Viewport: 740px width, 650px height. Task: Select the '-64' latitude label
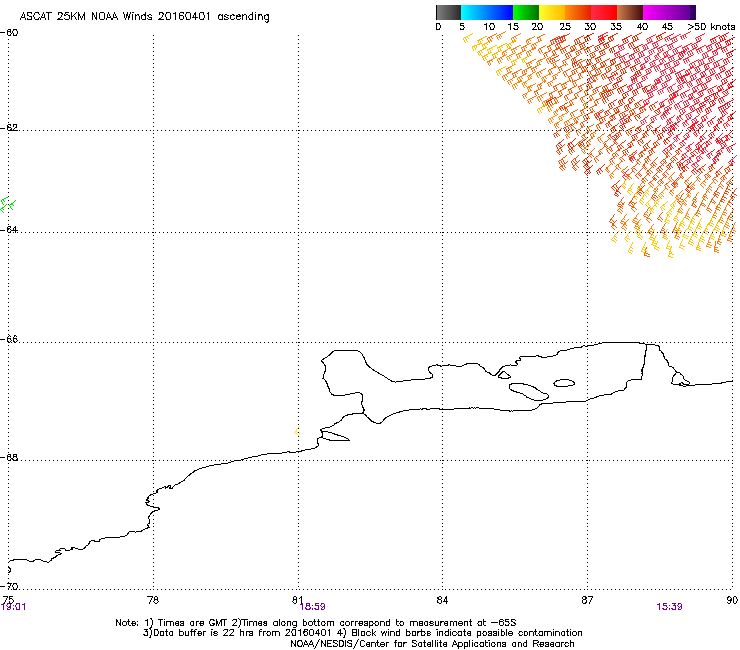10,229
